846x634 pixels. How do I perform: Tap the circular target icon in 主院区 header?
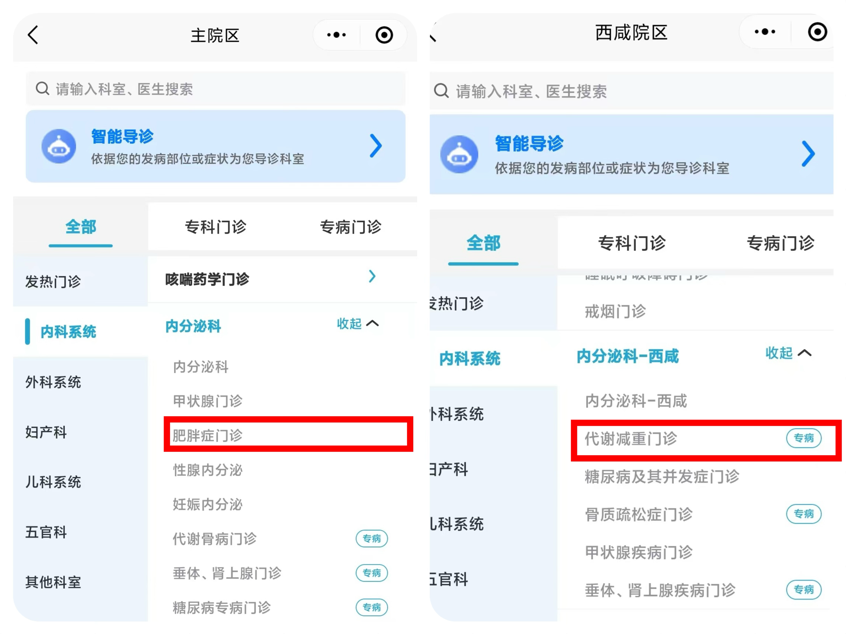tap(384, 35)
